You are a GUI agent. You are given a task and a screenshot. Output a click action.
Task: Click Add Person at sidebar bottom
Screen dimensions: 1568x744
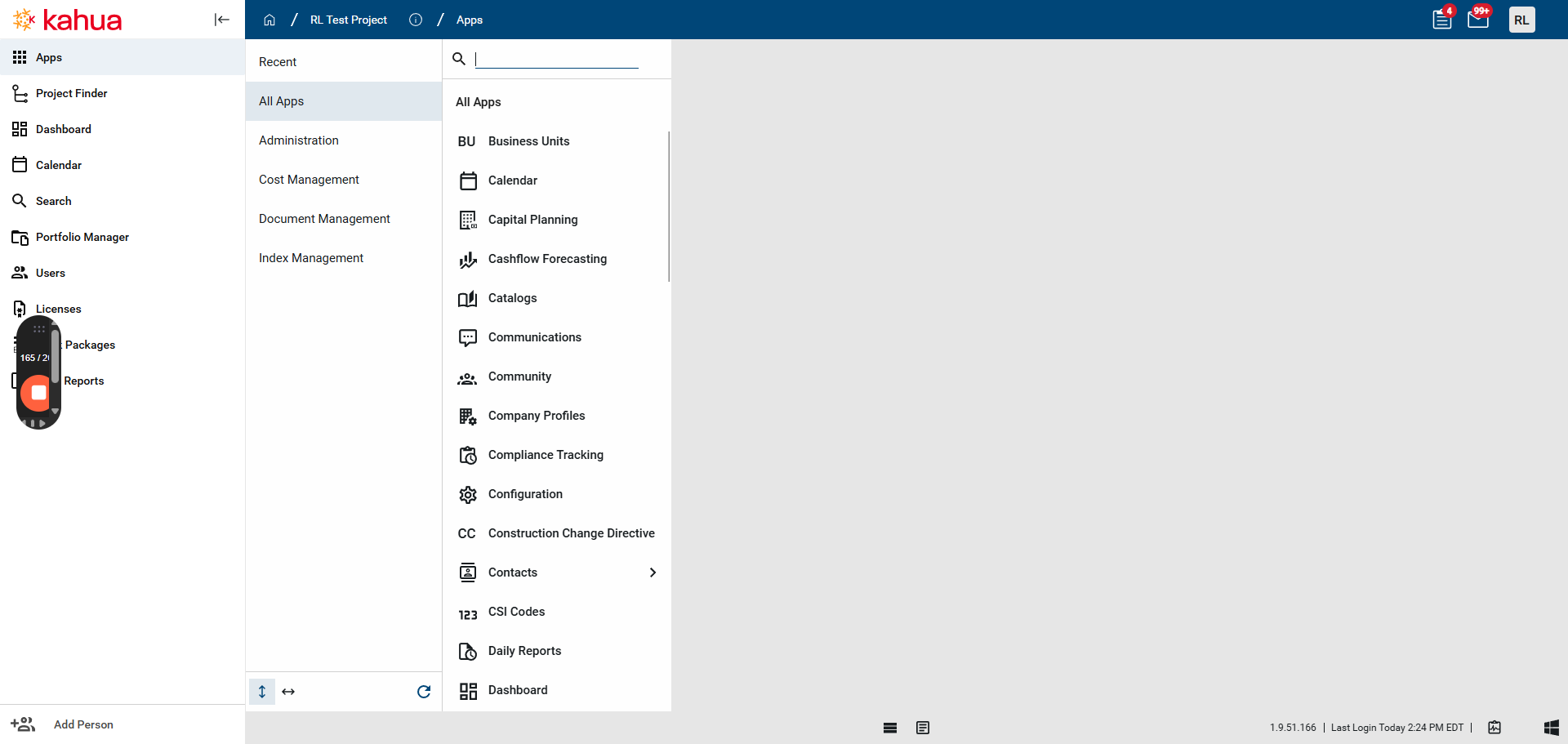(x=82, y=724)
